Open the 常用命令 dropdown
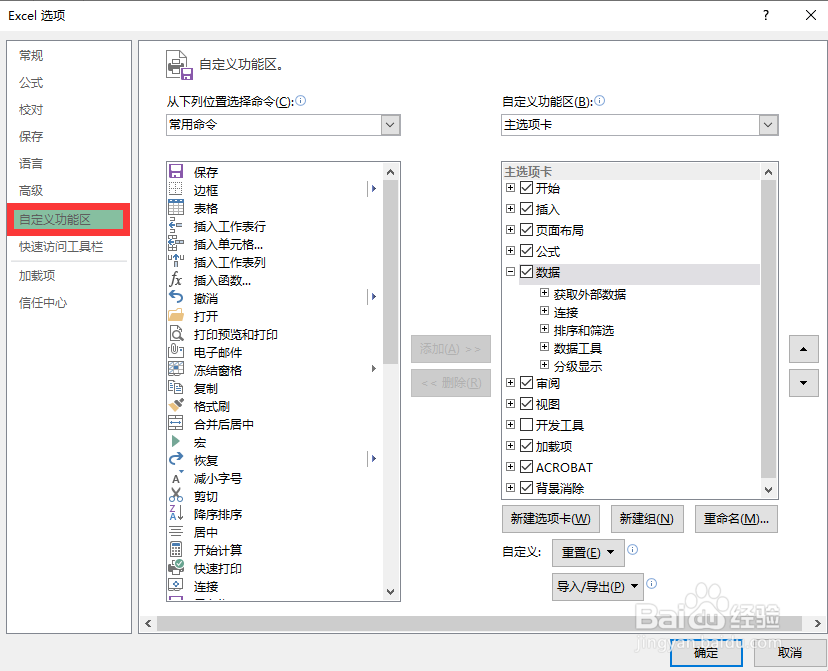828x671 pixels. (x=391, y=125)
